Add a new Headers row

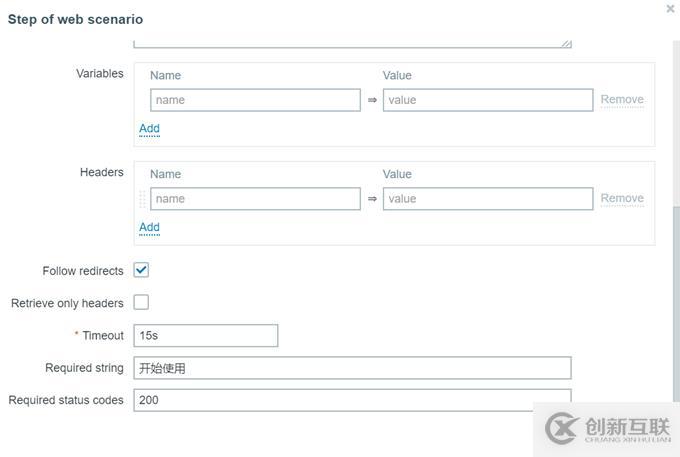pos(149,228)
